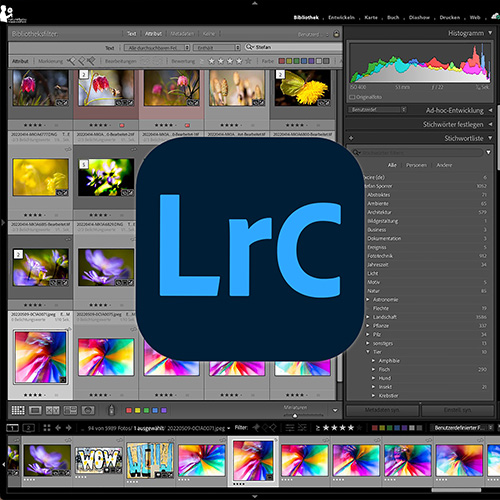500x500 pixels.
Task: Switch to the Drucken module
Action: pyautogui.click(x=450, y=17)
